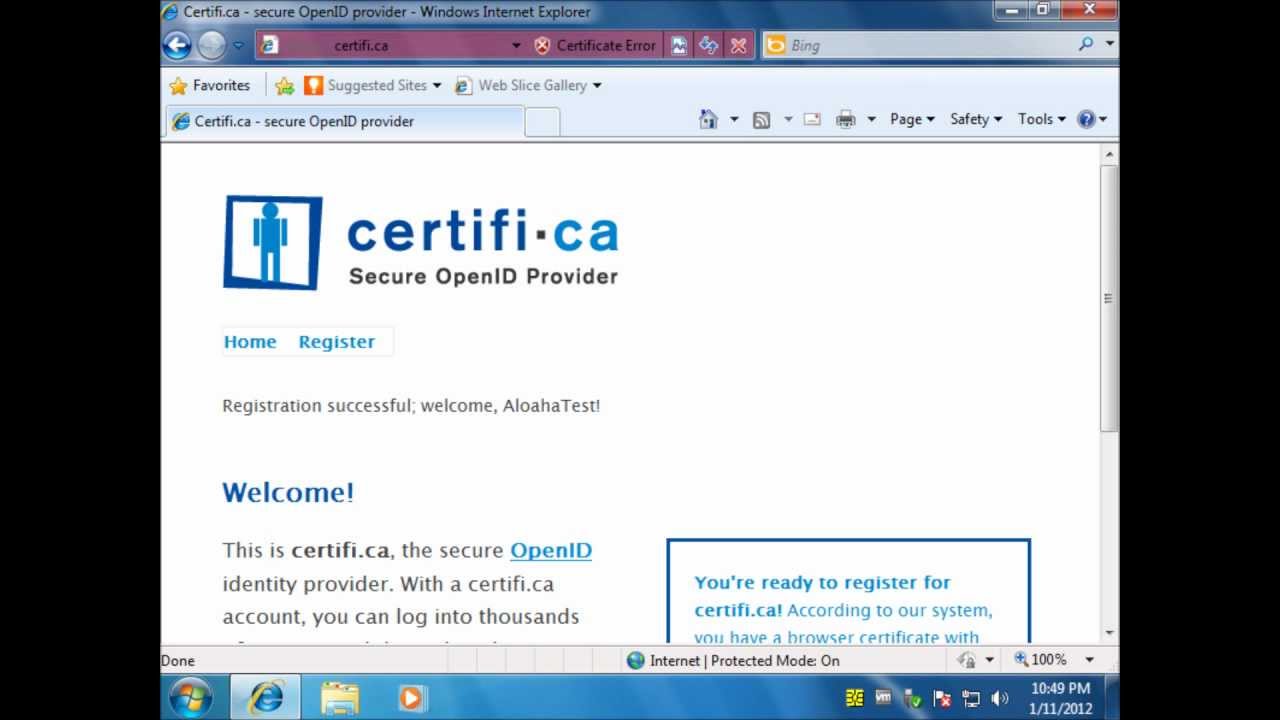Image resolution: width=1280 pixels, height=720 pixels.
Task: Click the Bing search box
Action: (x=918, y=45)
